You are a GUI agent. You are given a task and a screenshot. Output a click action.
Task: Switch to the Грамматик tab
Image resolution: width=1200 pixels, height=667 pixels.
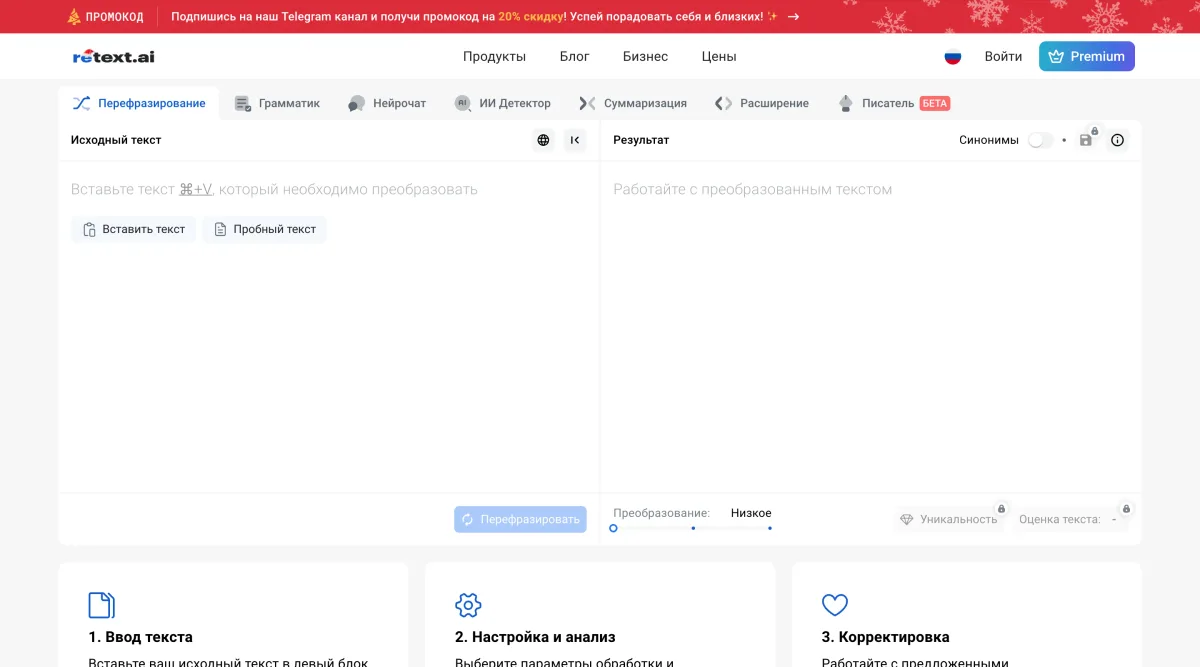click(277, 103)
